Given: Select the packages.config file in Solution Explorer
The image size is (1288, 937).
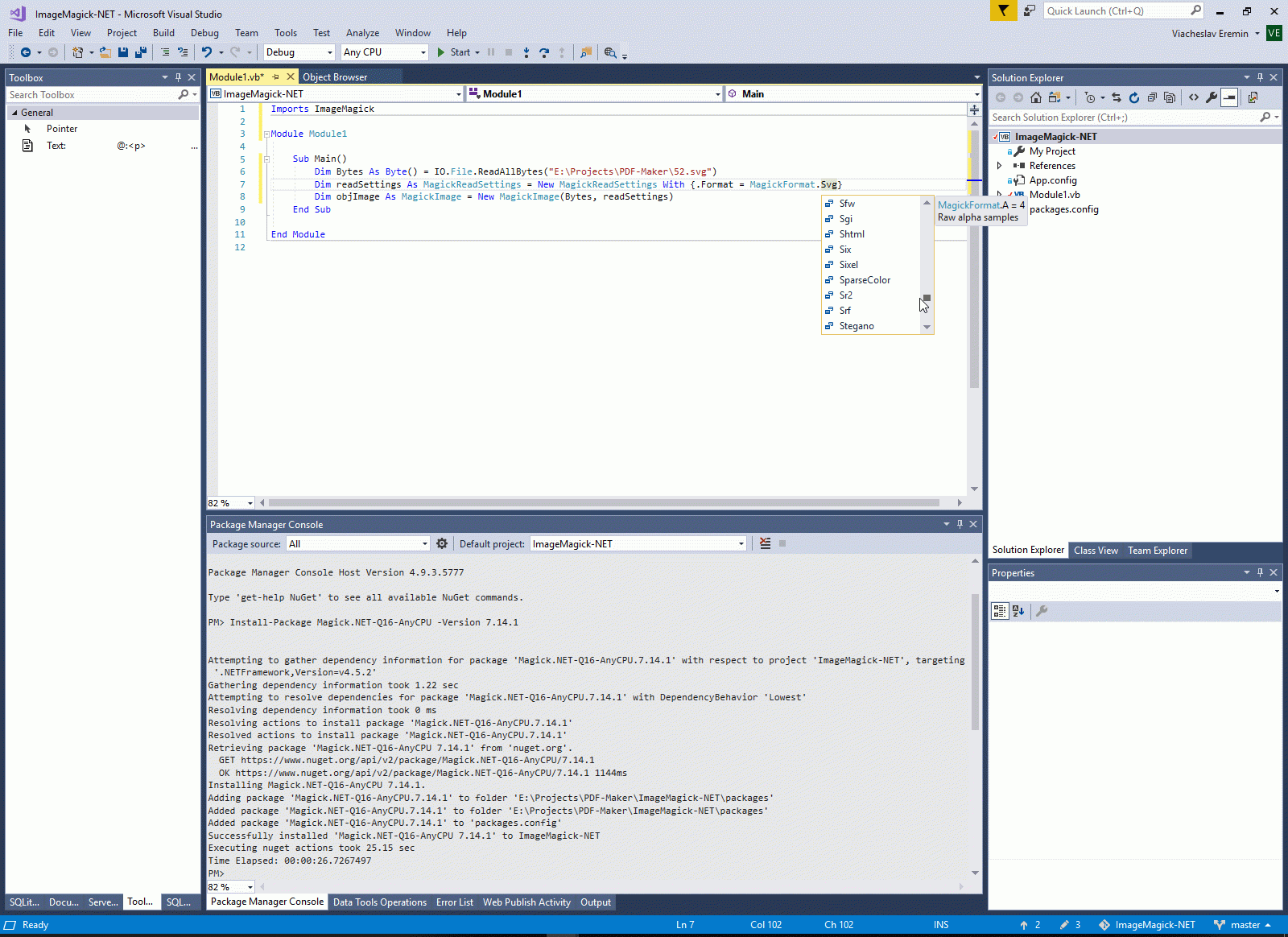Looking at the screenshot, I should point(1063,209).
